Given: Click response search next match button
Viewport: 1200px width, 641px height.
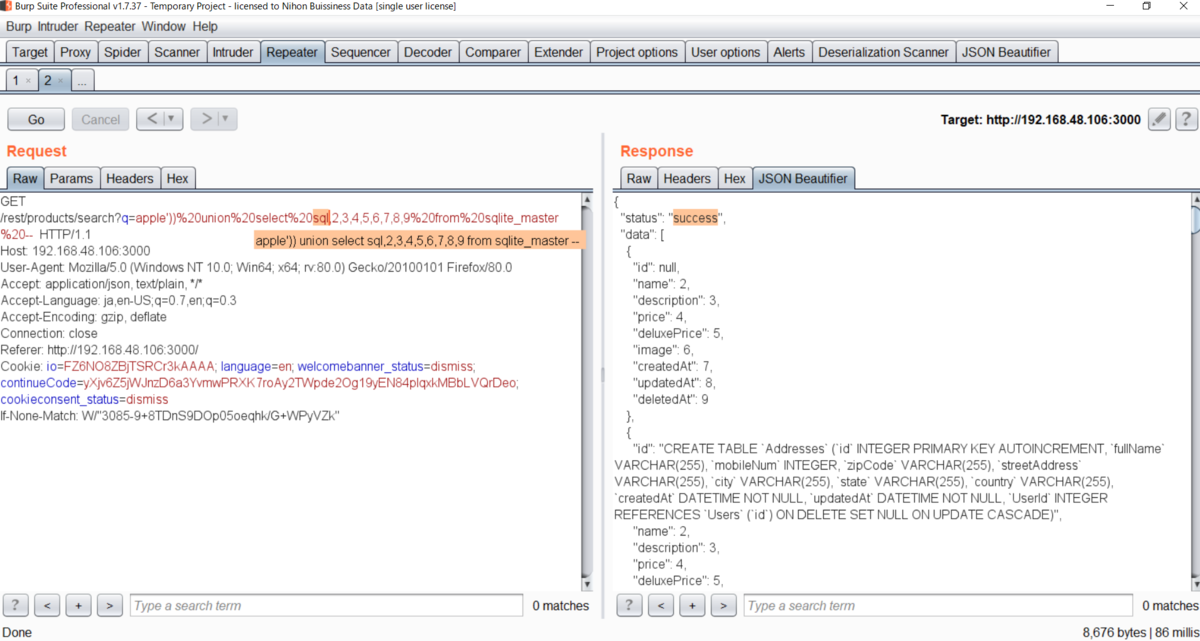Looking at the screenshot, I should [x=724, y=605].
